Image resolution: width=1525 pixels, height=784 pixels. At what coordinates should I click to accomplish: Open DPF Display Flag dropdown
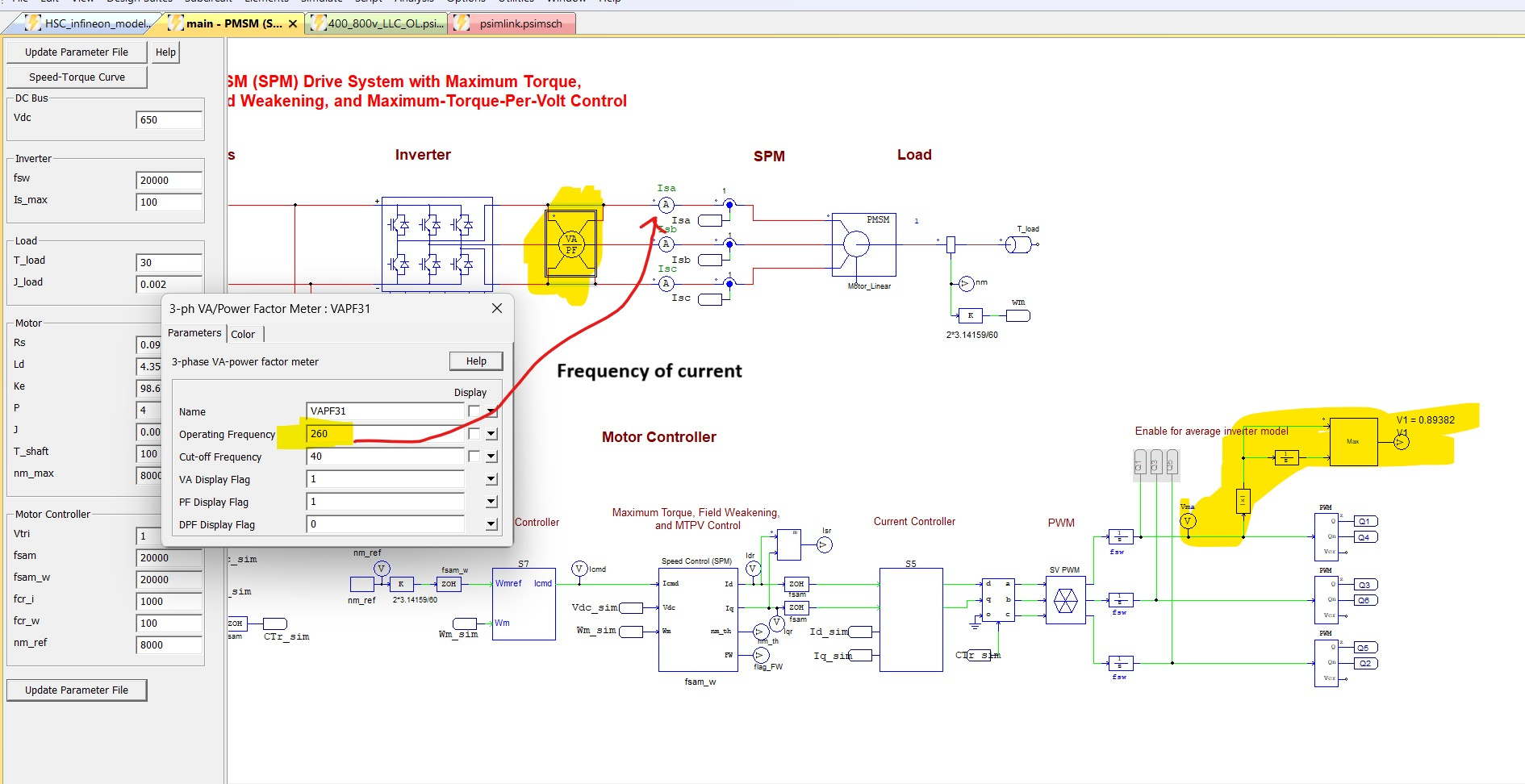coord(491,524)
